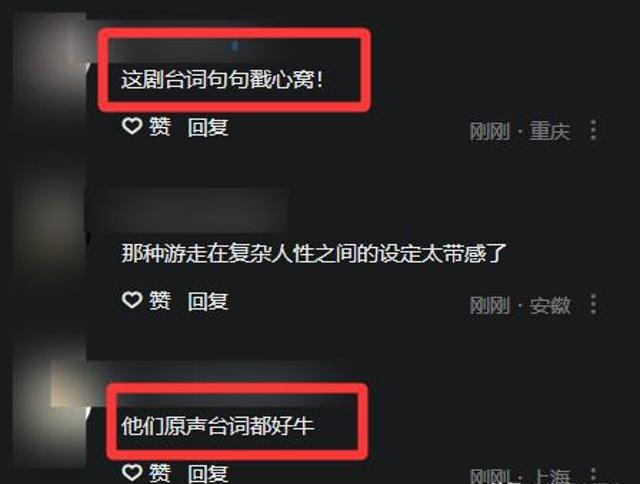Reply to the 这剧台词句句戳心窝 comment
This screenshot has width=640, height=484.
coord(208,127)
